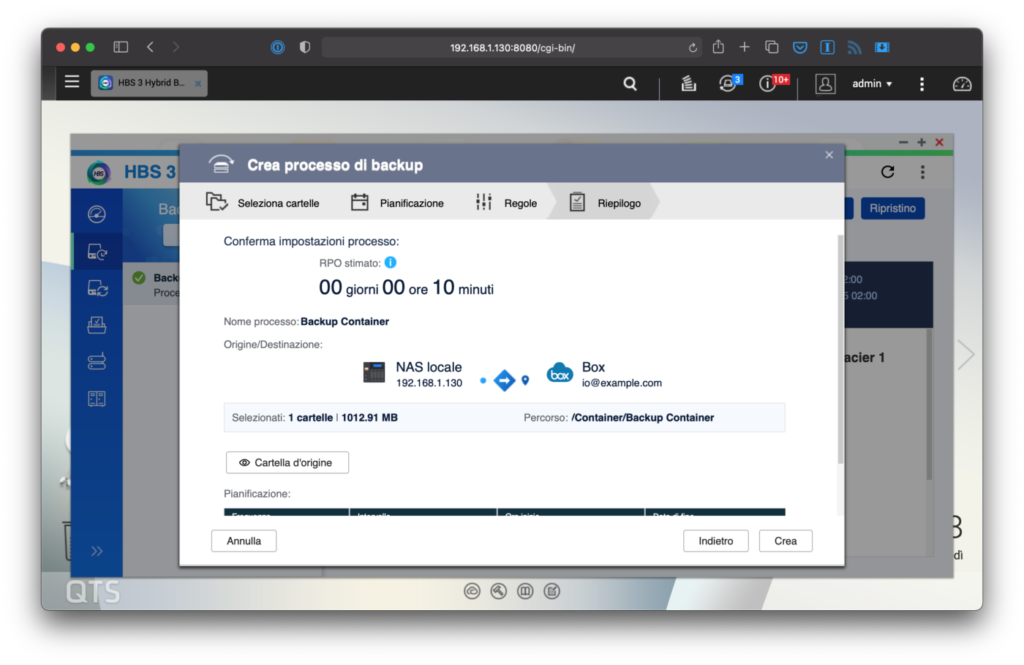Open the Resource Monitor gauge icon
1024x665 pixels.
tap(961, 84)
